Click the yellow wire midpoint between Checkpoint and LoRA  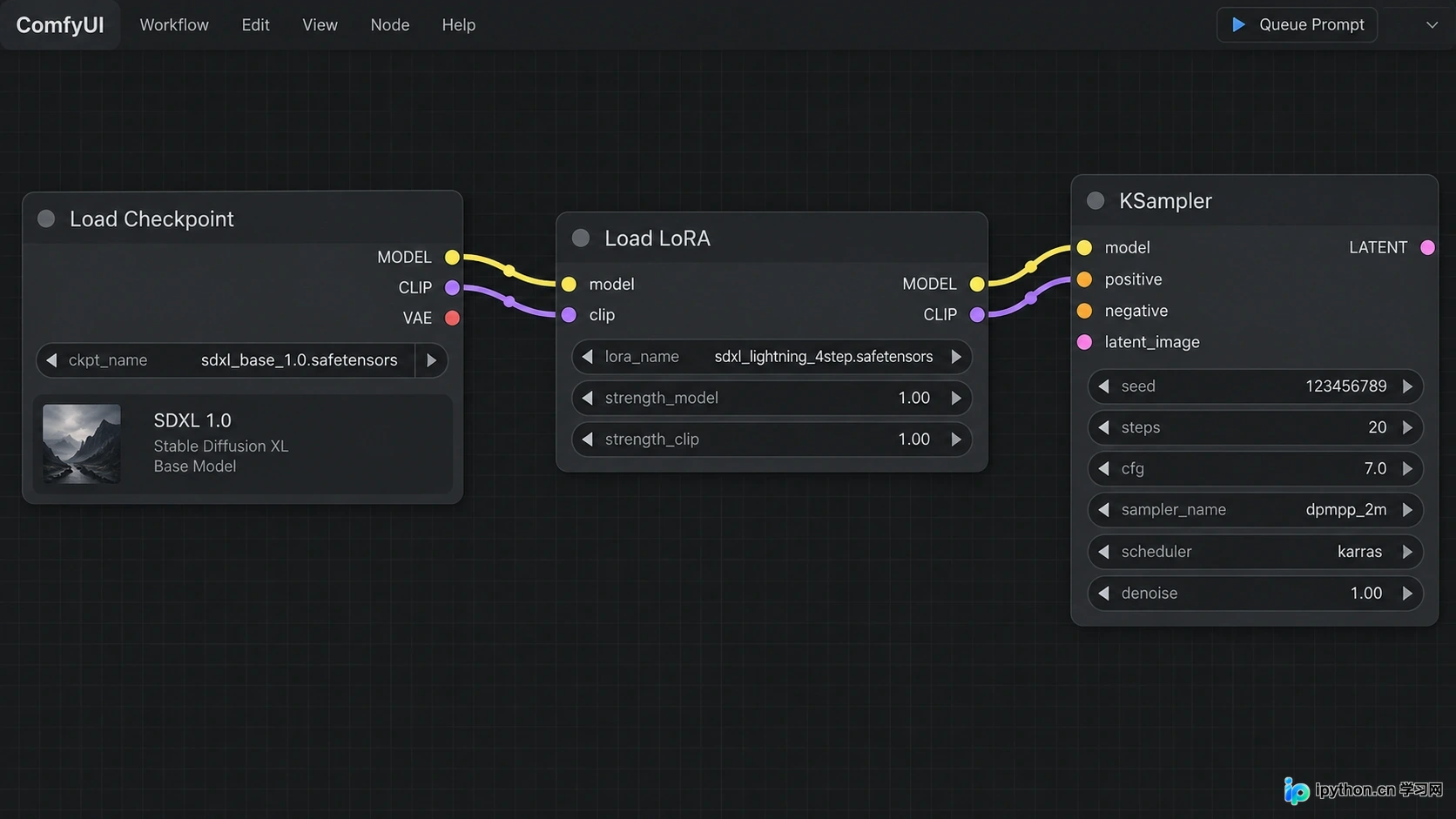click(x=509, y=270)
